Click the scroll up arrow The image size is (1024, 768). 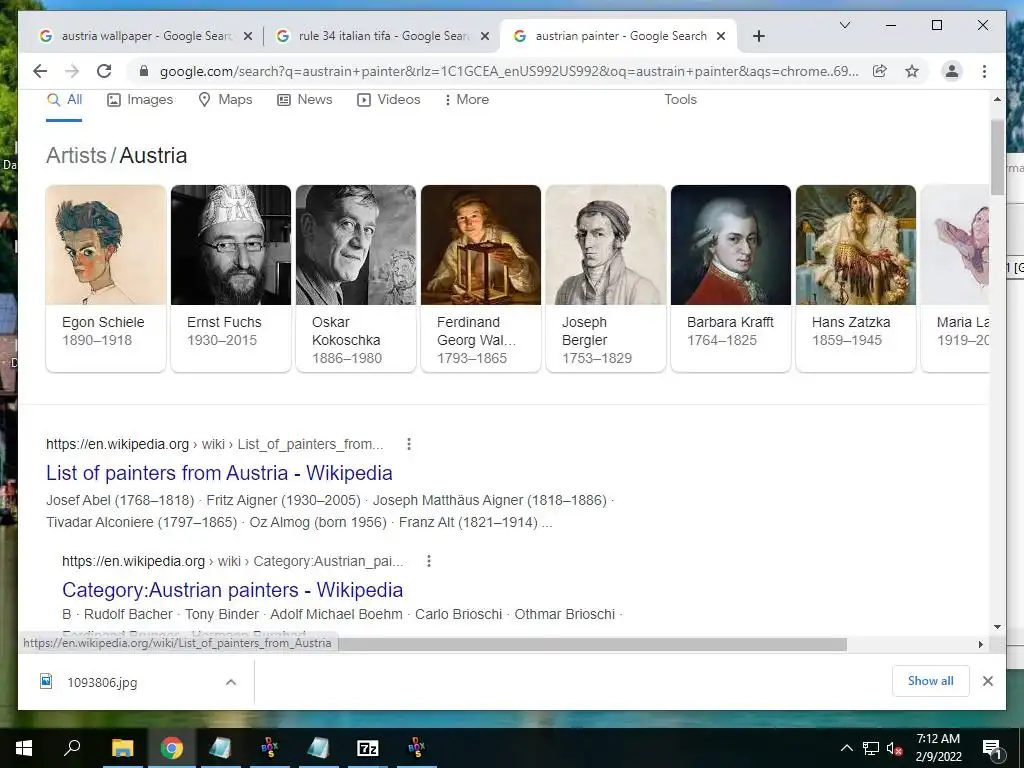[x=997, y=100]
